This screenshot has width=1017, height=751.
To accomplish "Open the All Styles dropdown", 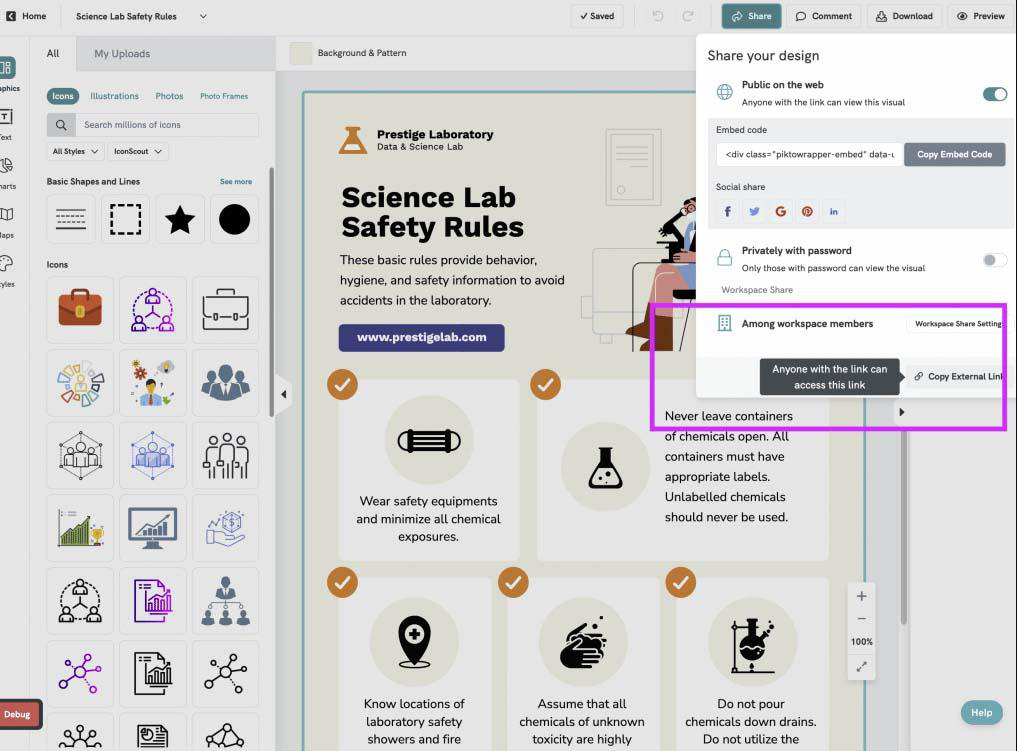I will [x=75, y=151].
